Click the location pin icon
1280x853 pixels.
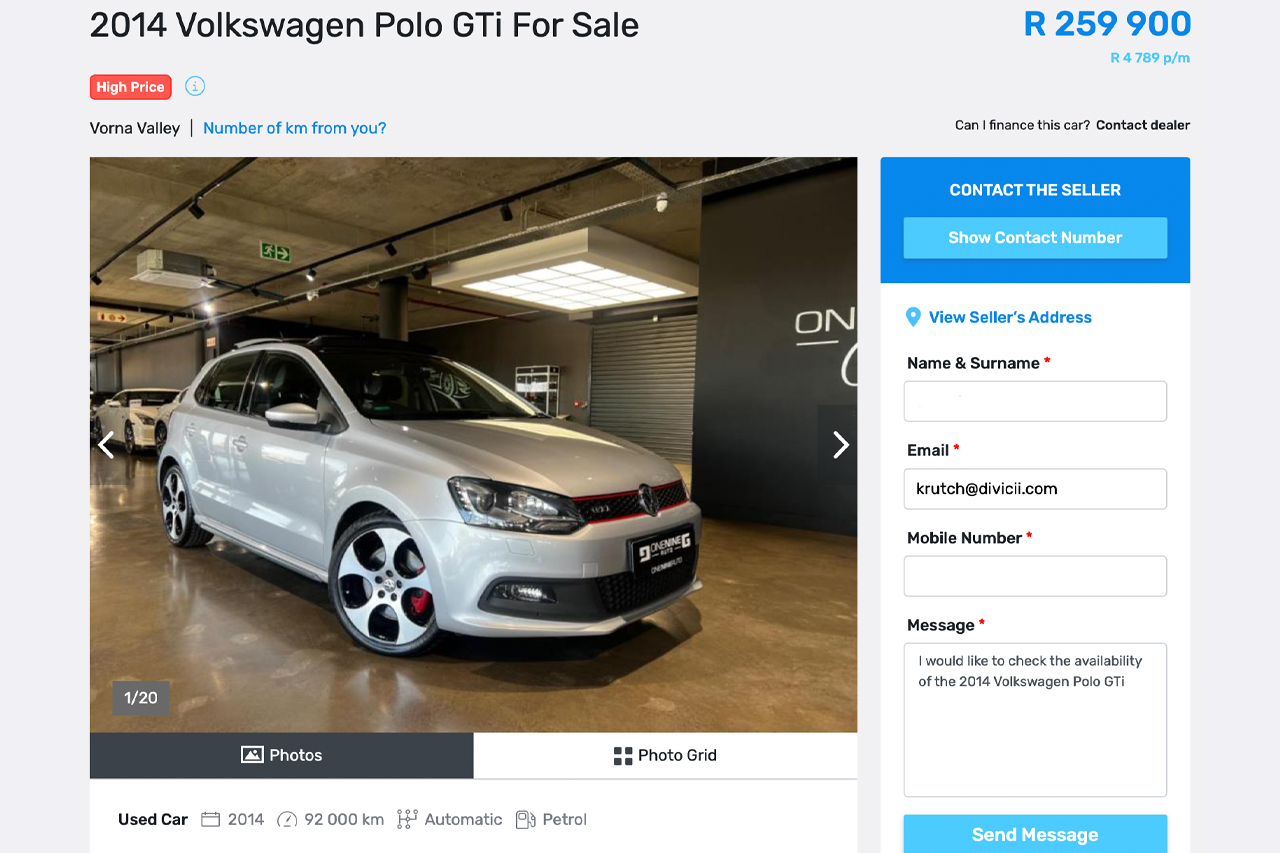[x=913, y=317]
